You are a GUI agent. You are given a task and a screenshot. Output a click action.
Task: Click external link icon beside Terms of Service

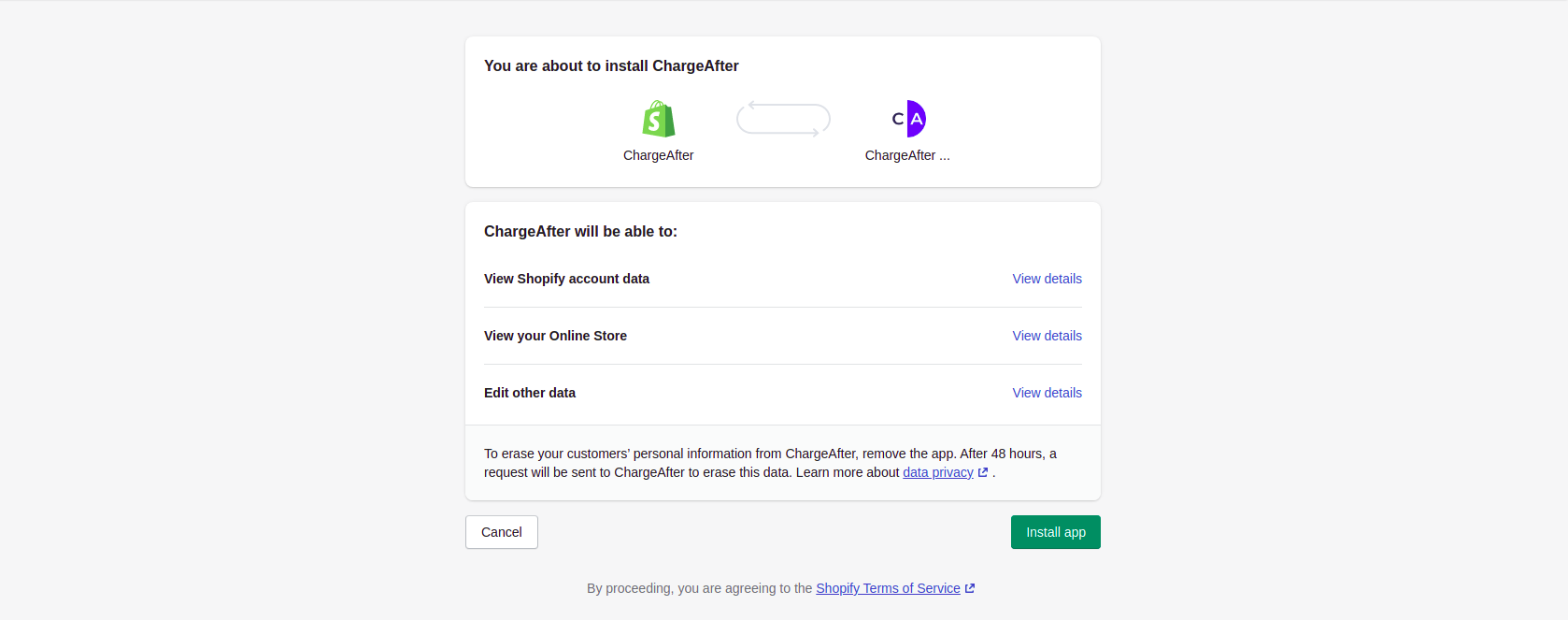coord(970,589)
